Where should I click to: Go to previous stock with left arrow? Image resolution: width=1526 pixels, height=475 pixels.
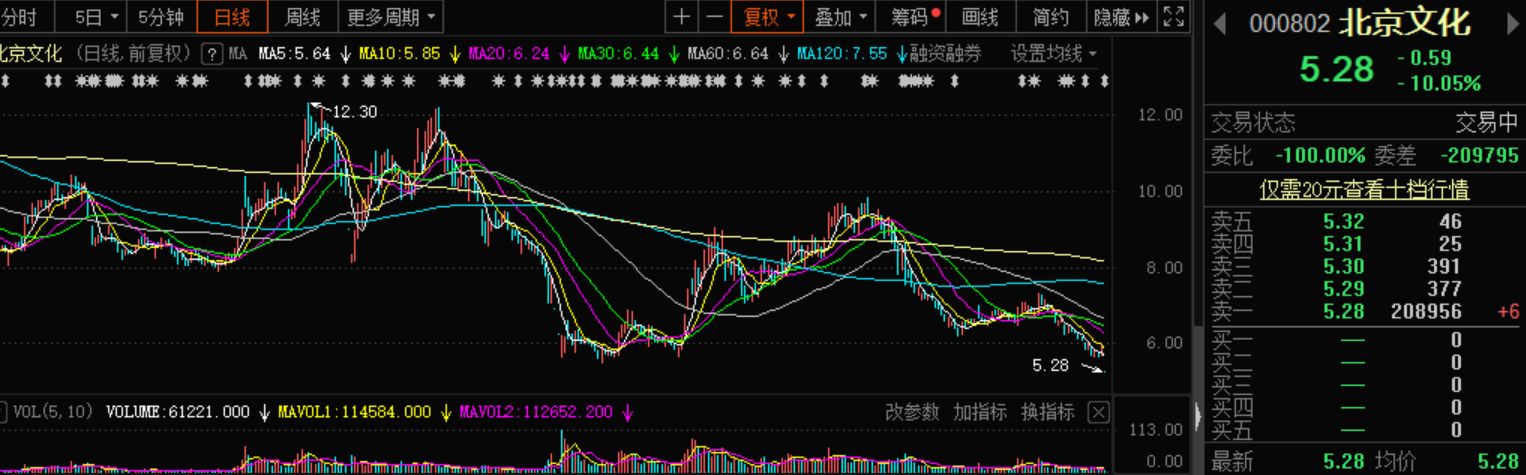1219,24
